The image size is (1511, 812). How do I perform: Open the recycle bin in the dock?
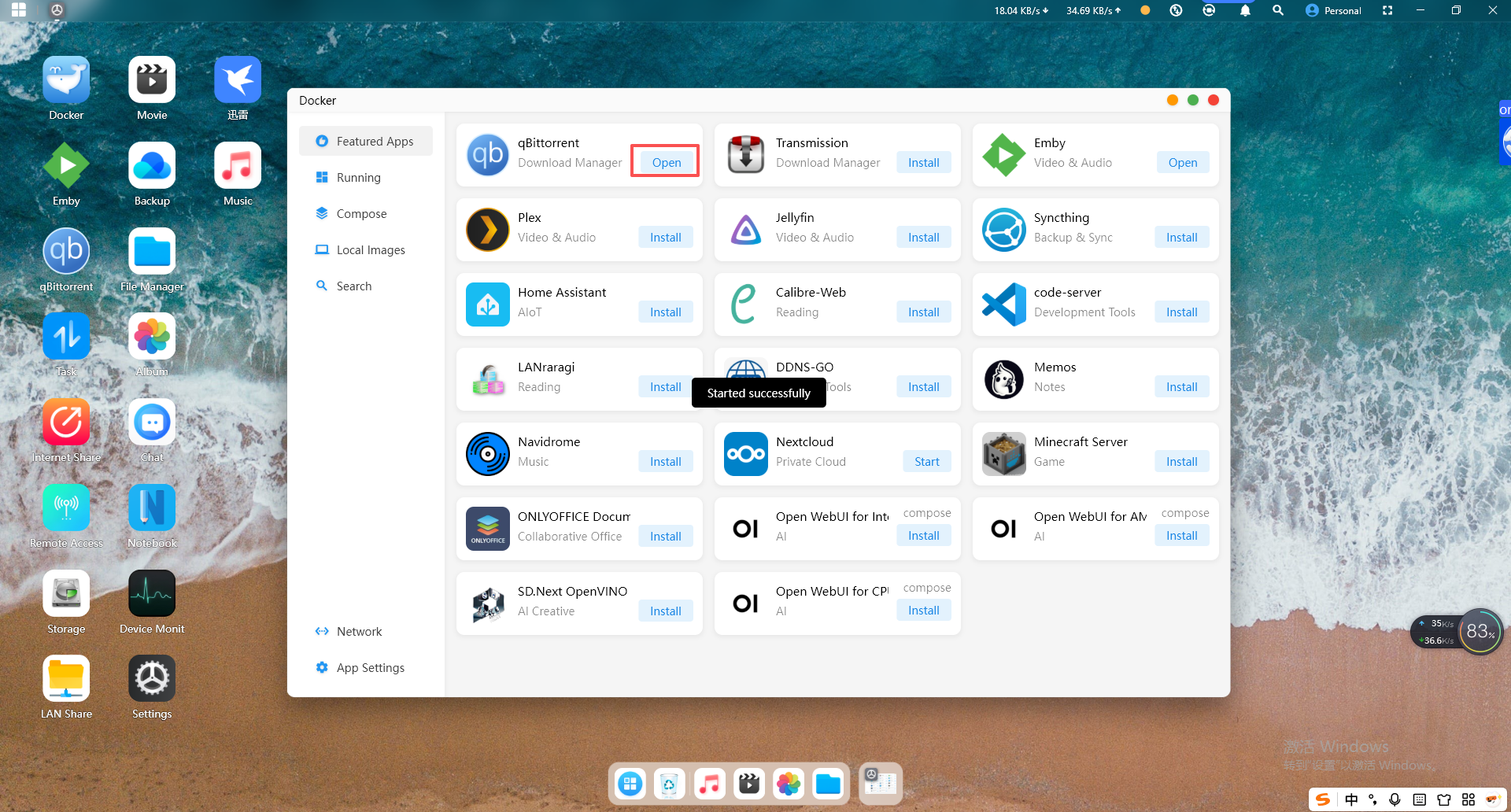tap(670, 784)
